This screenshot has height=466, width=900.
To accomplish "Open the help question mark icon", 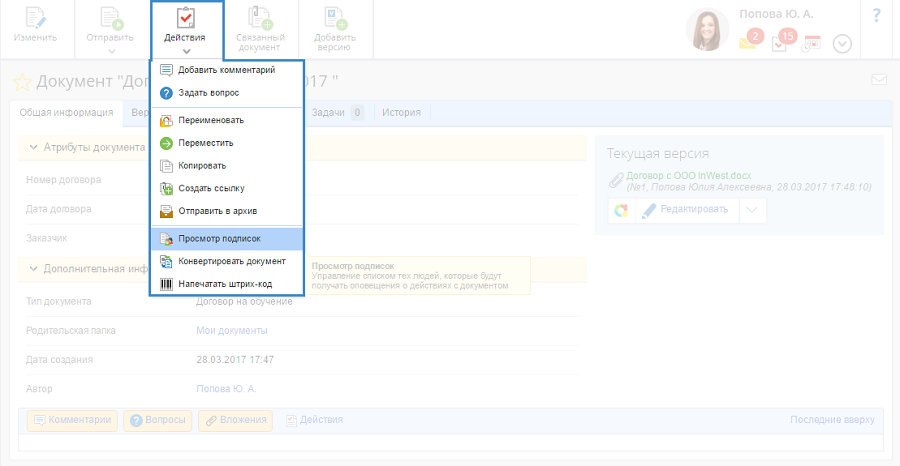I will click(876, 15).
